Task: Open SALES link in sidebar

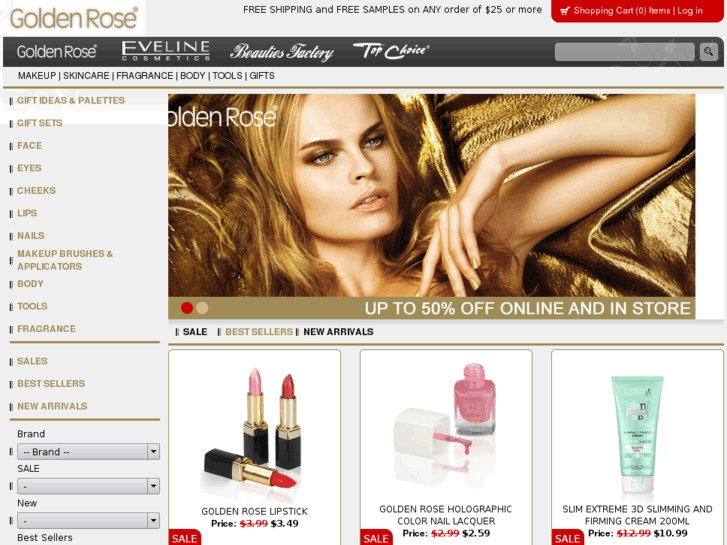Action: (x=32, y=361)
